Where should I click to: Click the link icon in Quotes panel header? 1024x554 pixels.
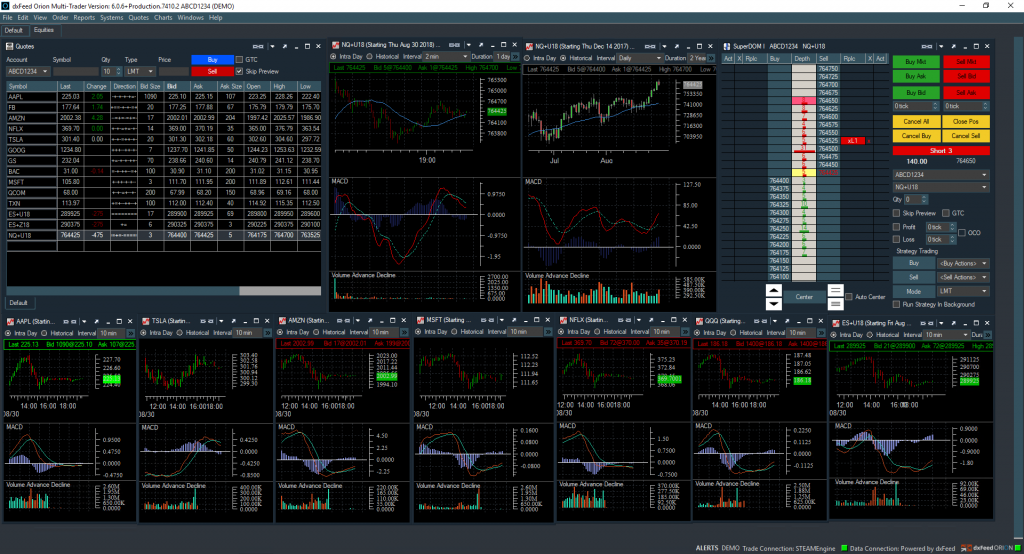coord(258,46)
